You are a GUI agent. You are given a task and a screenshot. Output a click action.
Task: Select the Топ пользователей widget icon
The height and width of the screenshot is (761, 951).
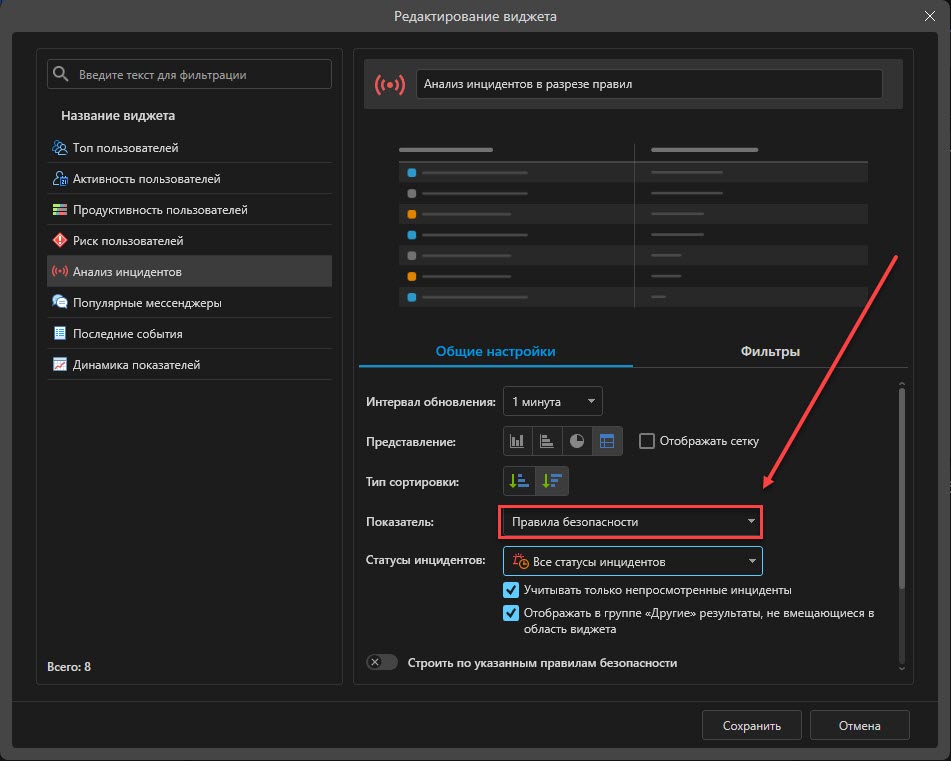pyautogui.click(x=59, y=147)
